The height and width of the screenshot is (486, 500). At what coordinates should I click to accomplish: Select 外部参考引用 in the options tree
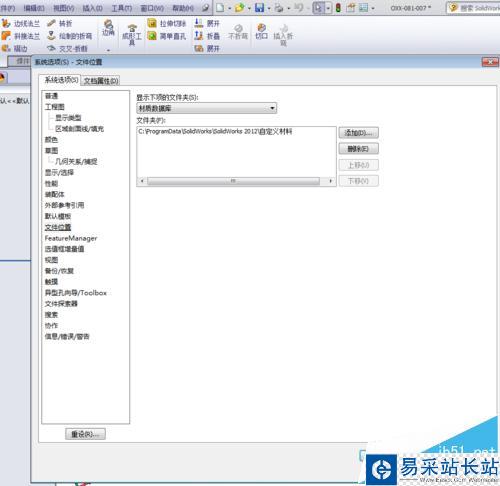point(64,205)
